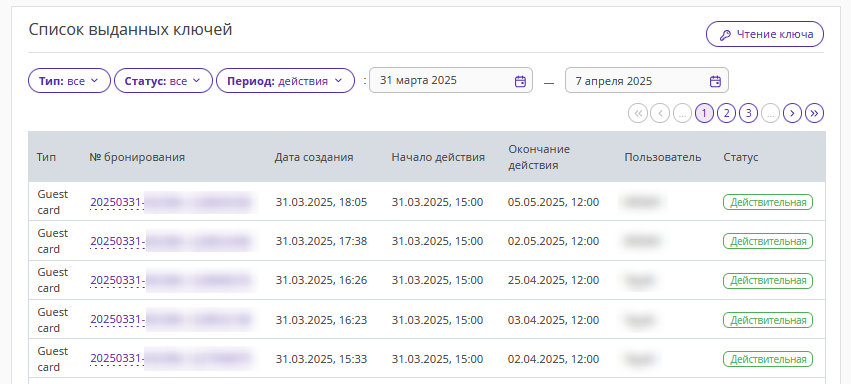This screenshot has height=384, width=851.
Task: Open calendar icon in 31 марта 2025 field
Action: coord(520,81)
